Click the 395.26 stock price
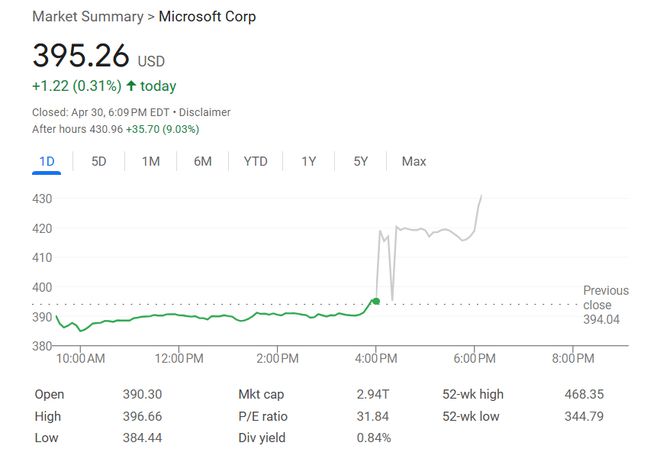This screenshot has width=660, height=462. coord(80,56)
